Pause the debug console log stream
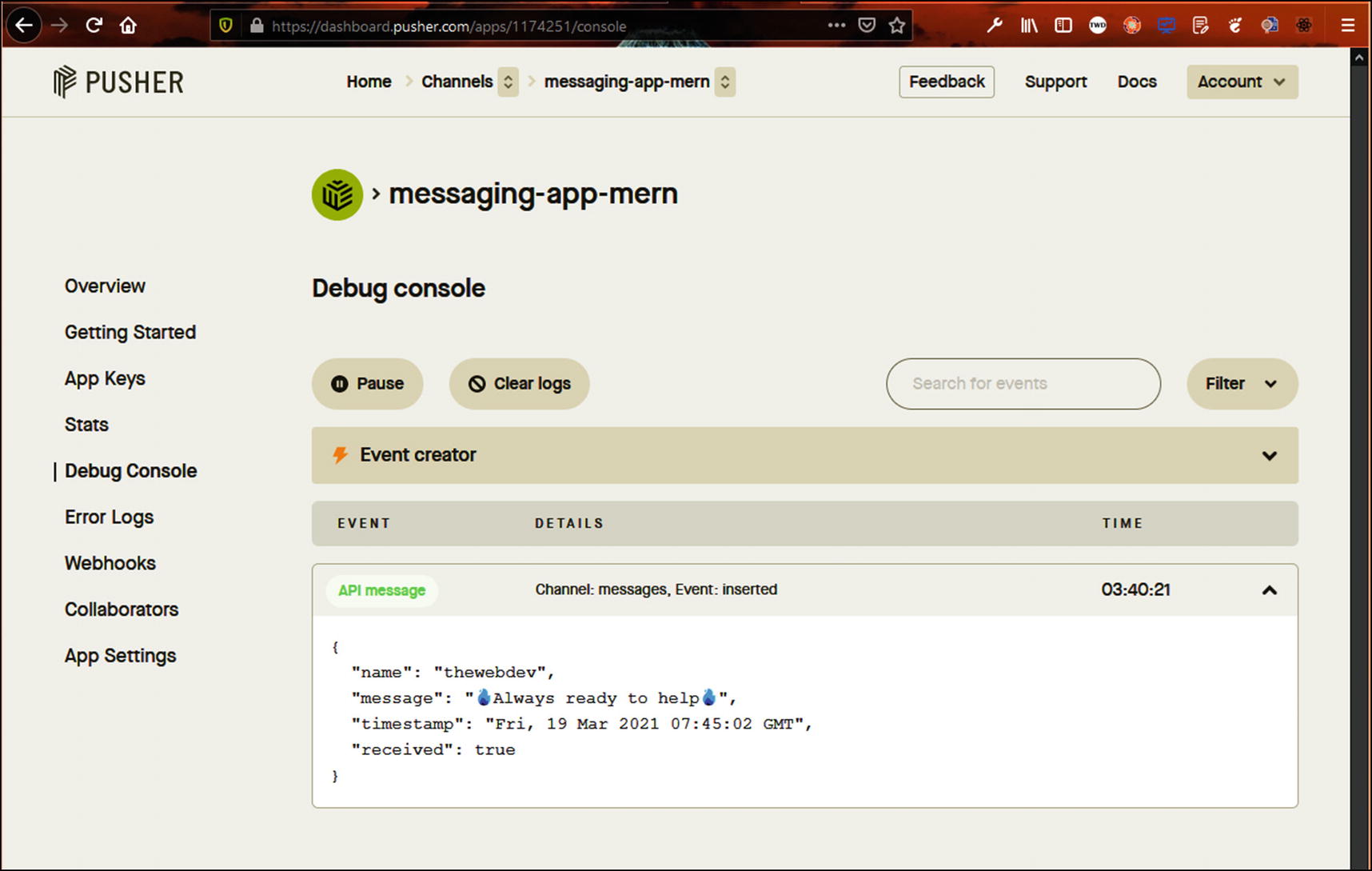Image resolution: width=1372 pixels, height=871 pixels. pos(367,384)
